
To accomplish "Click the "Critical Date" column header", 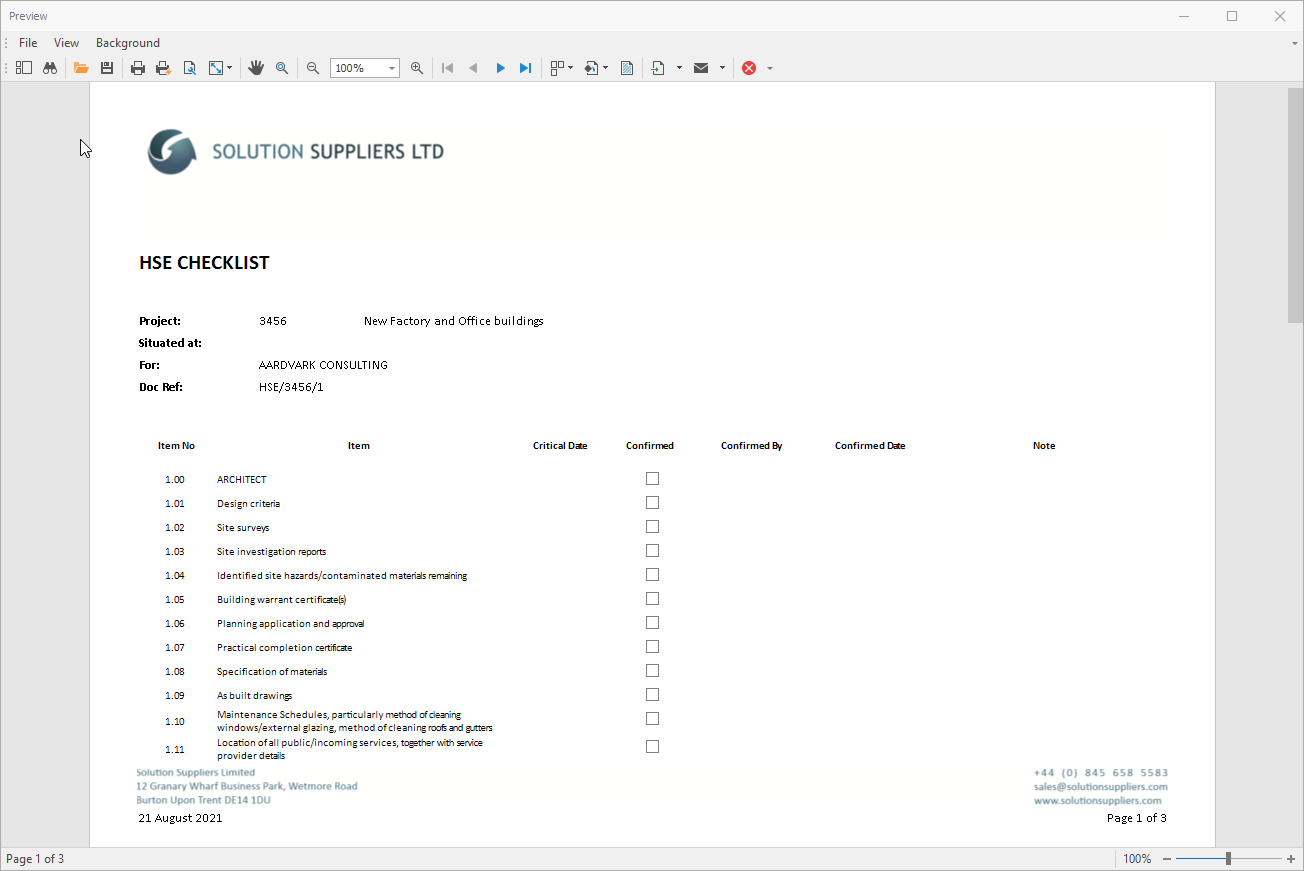I will [560, 446].
